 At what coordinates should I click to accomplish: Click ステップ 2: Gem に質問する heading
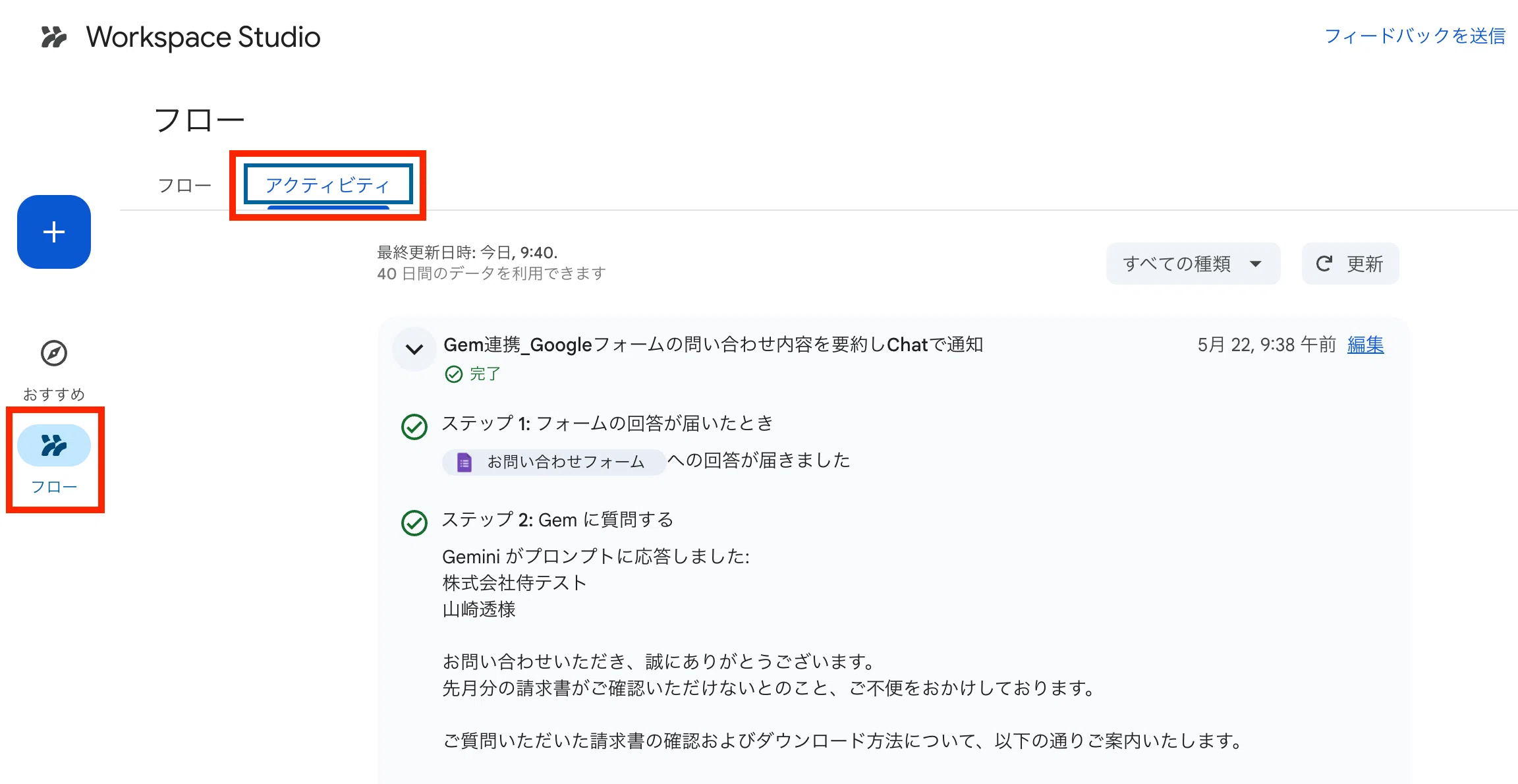[x=557, y=520]
